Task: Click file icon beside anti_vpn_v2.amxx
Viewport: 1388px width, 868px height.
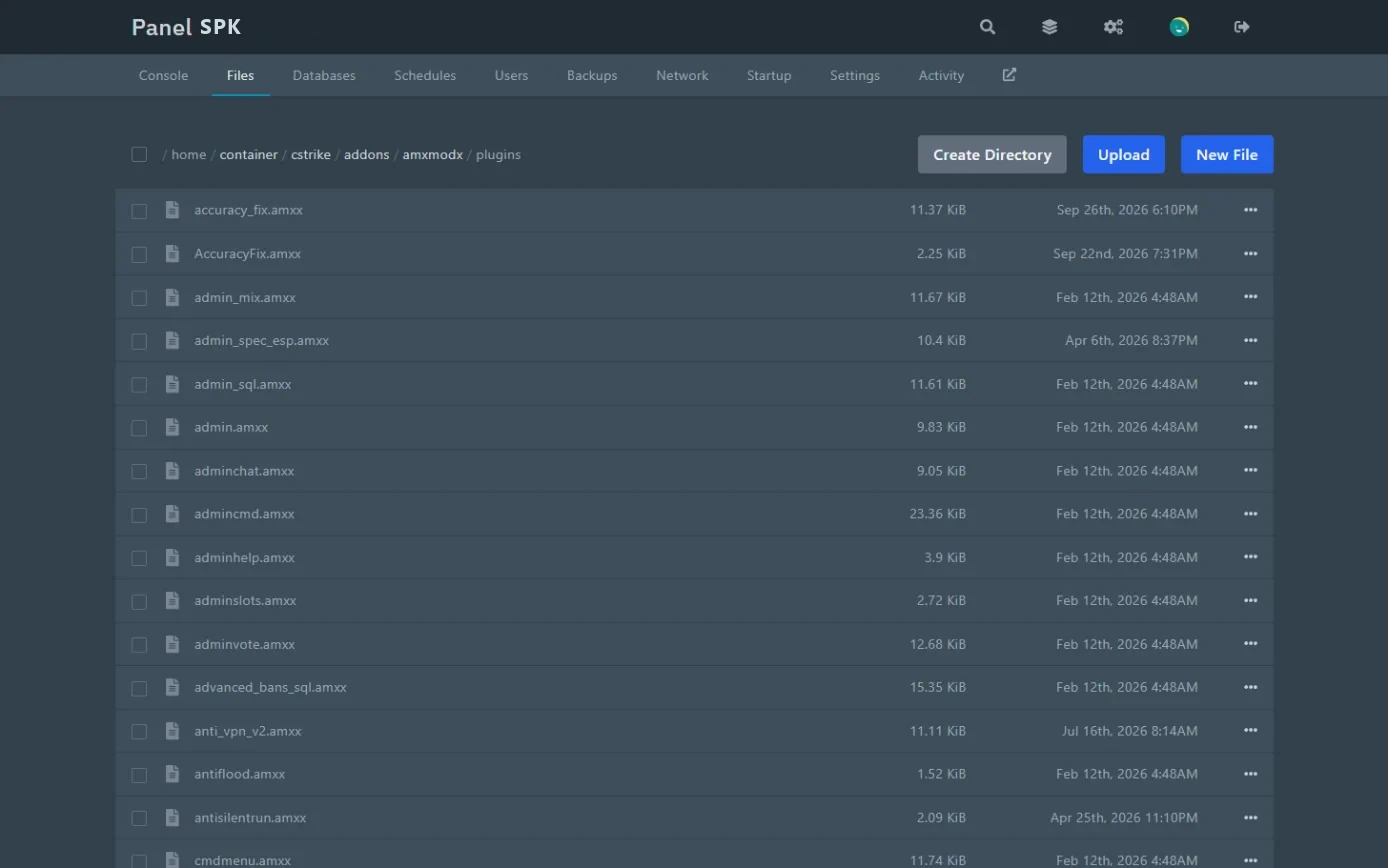Action: [172, 731]
